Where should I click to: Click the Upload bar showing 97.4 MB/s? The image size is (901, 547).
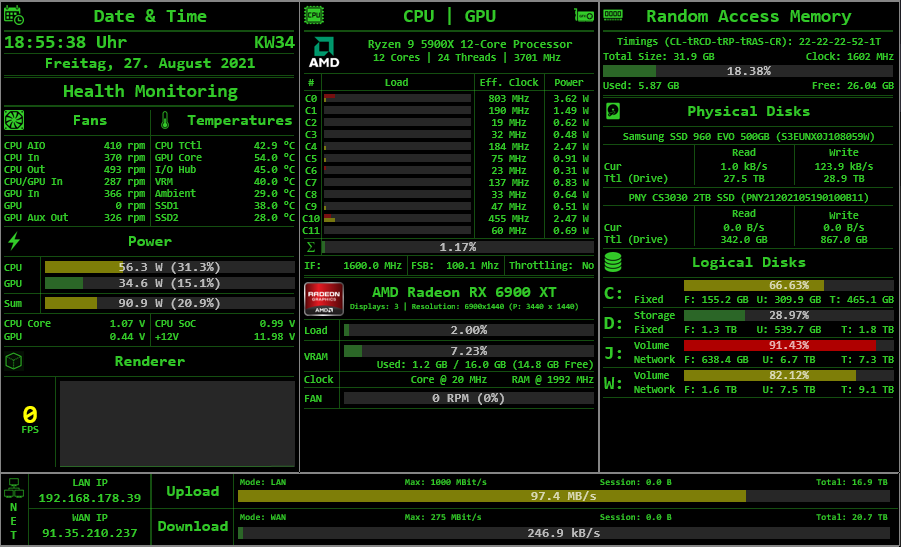[563, 496]
